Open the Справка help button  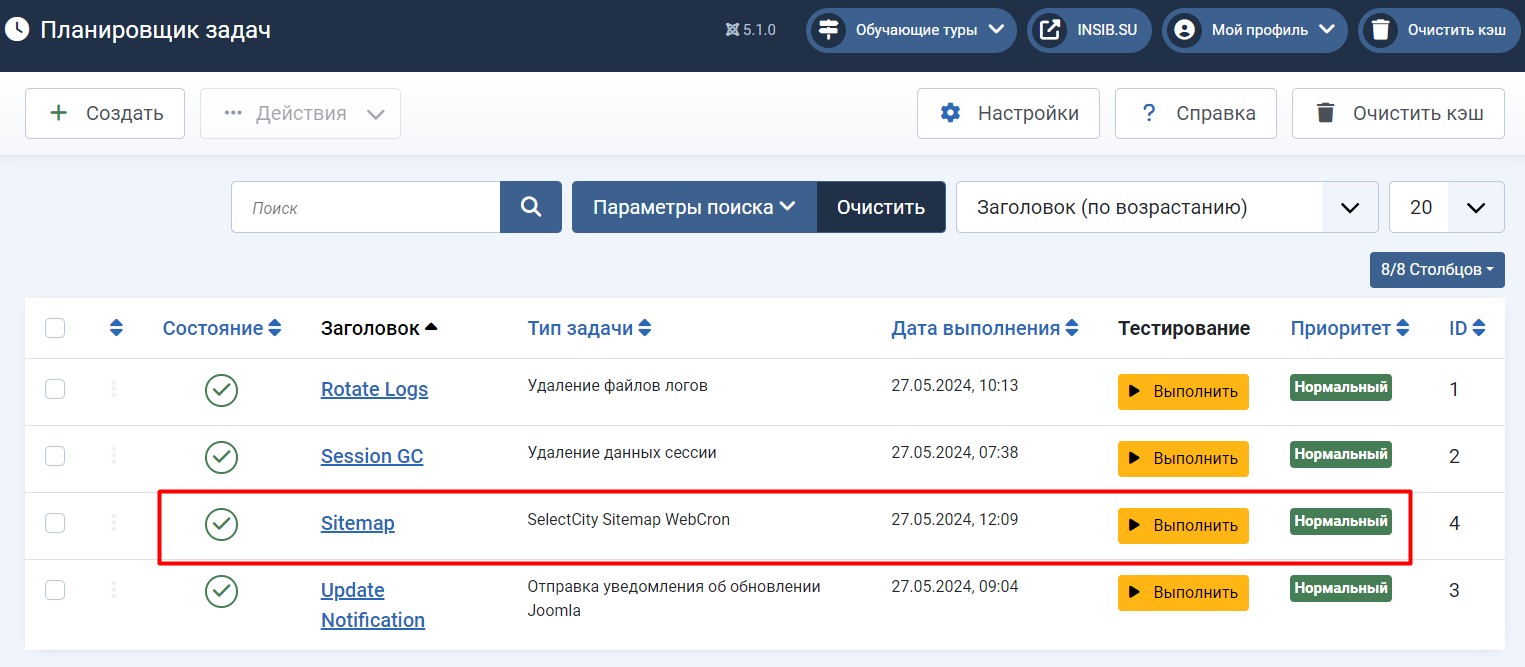click(x=1195, y=113)
